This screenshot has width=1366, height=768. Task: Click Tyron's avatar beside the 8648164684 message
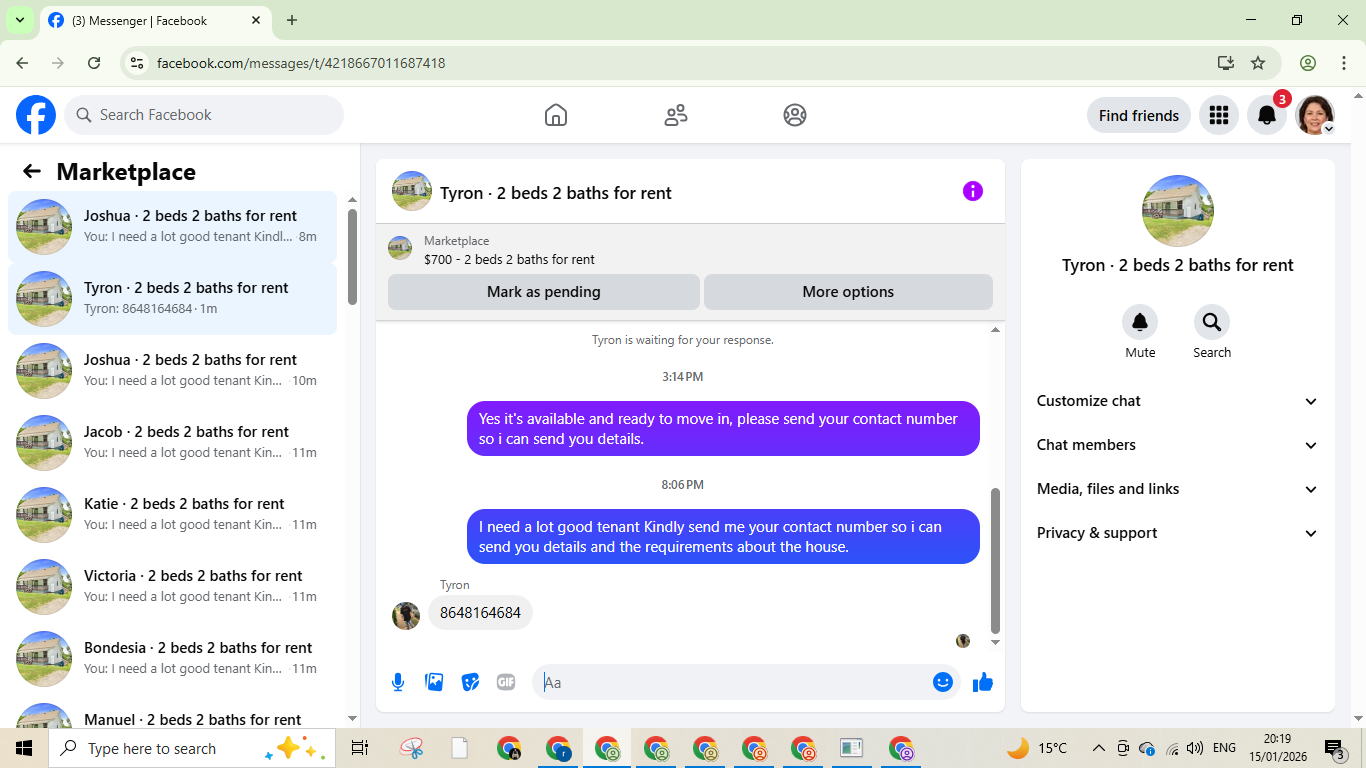[406, 615]
